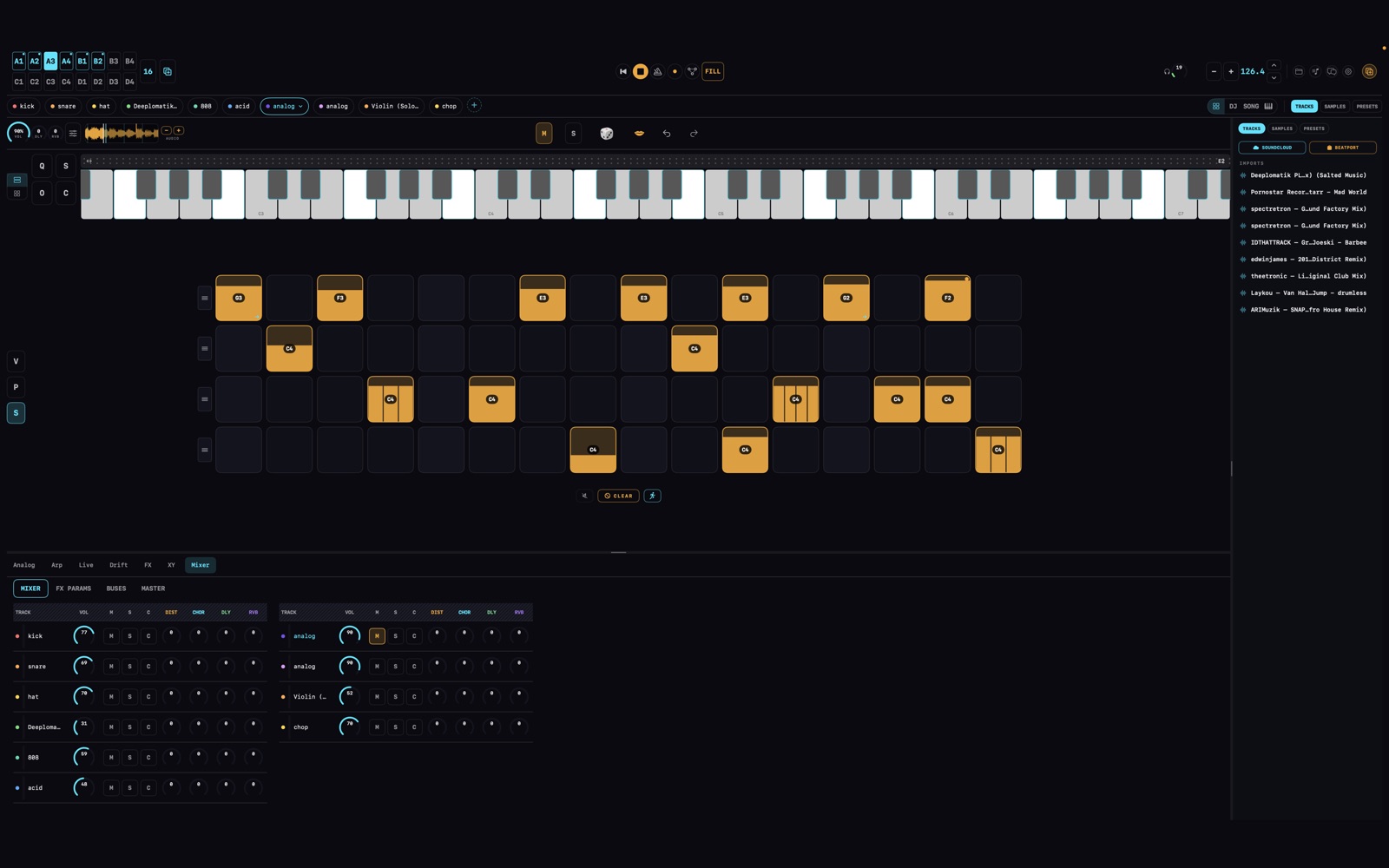Viewport: 1389px width, 868px height.
Task: Select the small grid layout icon beside O
Action: click(x=16, y=194)
